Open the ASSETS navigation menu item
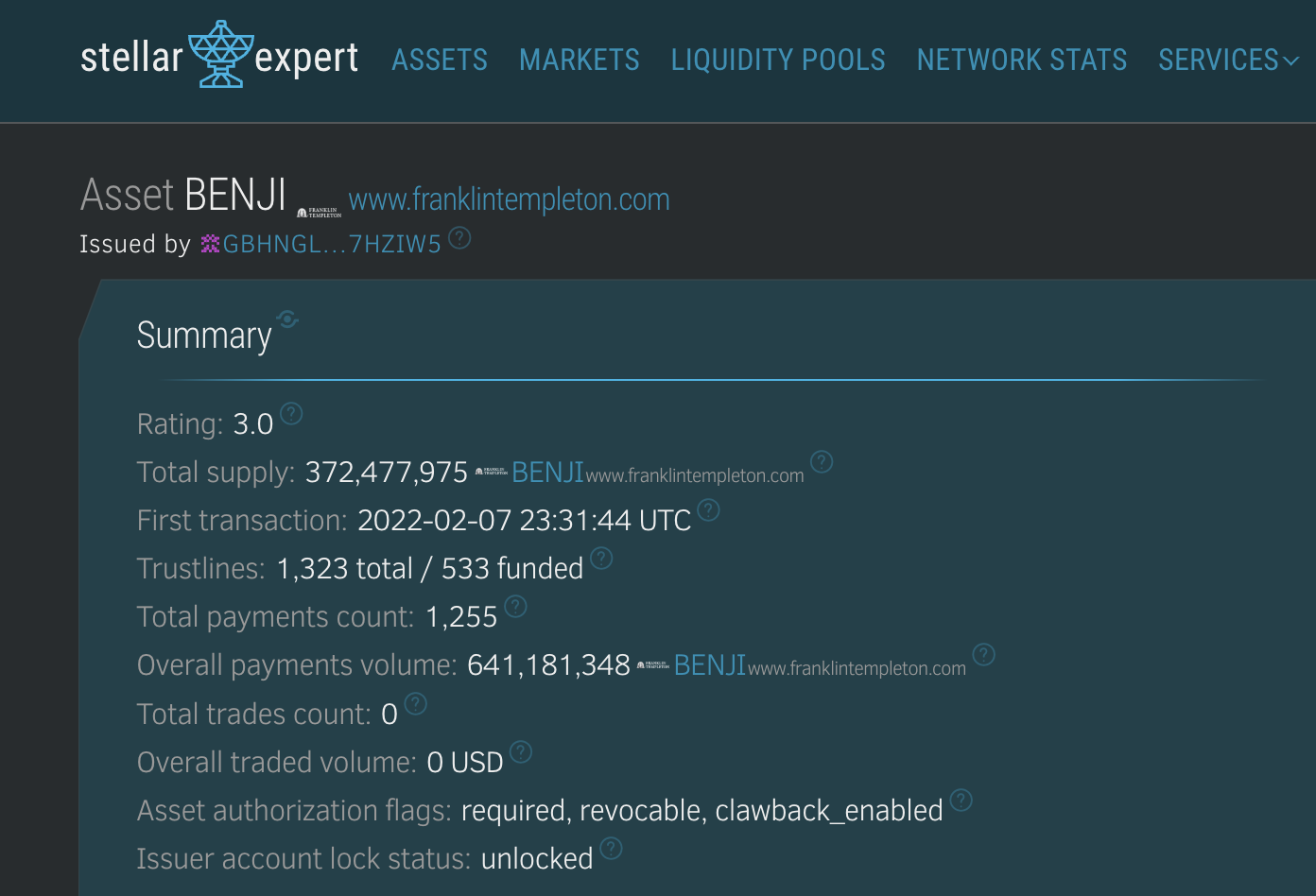 point(439,60)
